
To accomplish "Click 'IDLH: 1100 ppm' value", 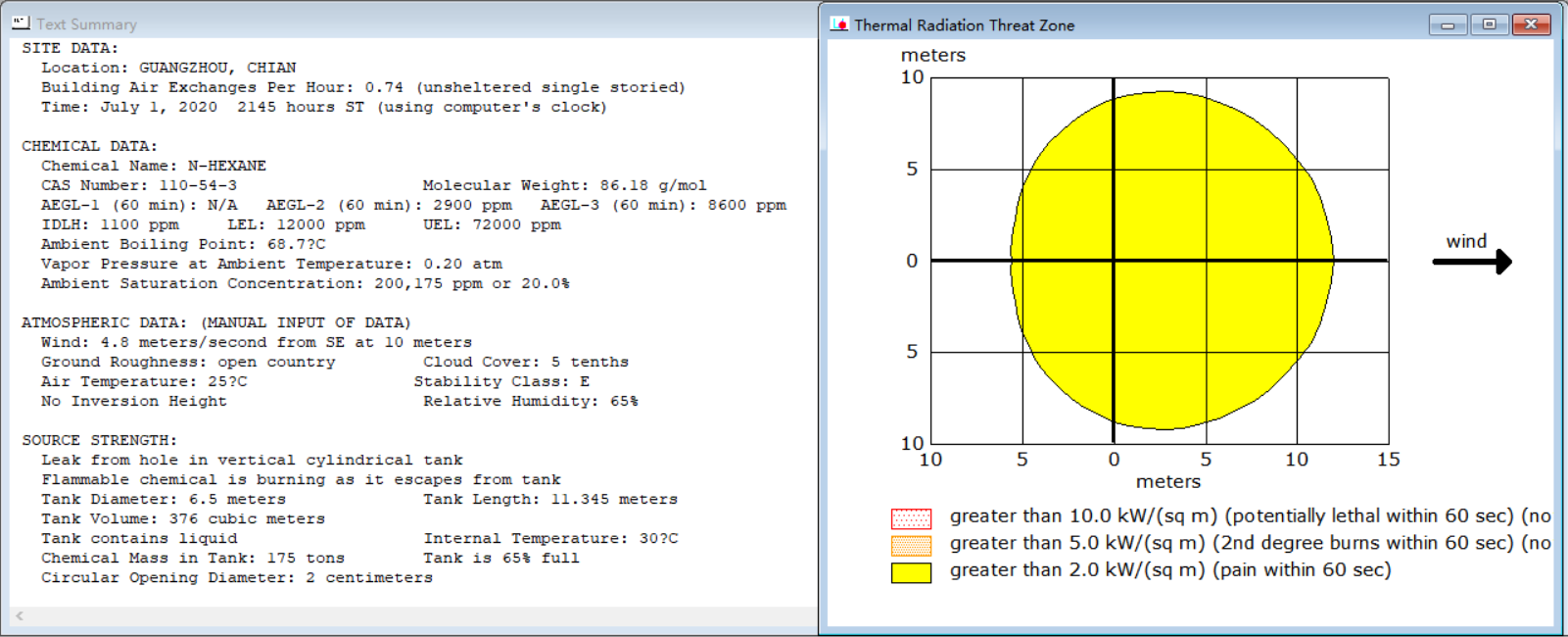I will 110,224.
